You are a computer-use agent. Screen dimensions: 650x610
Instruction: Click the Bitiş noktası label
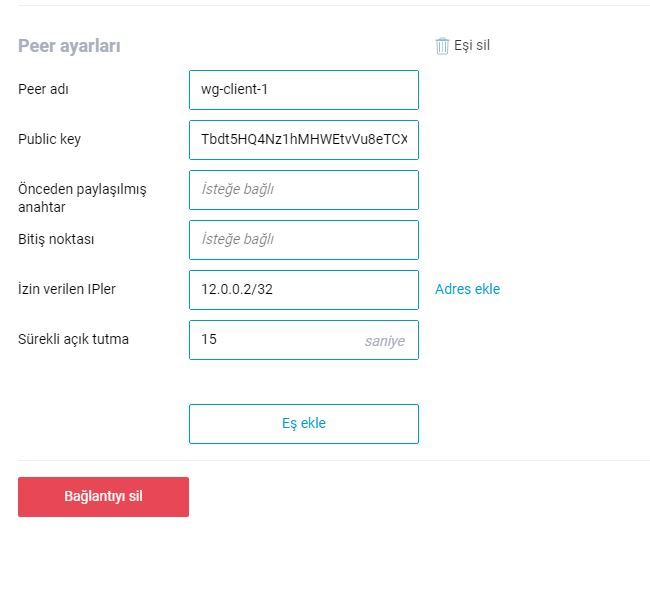pyautogui.click(x=56, y=239)
